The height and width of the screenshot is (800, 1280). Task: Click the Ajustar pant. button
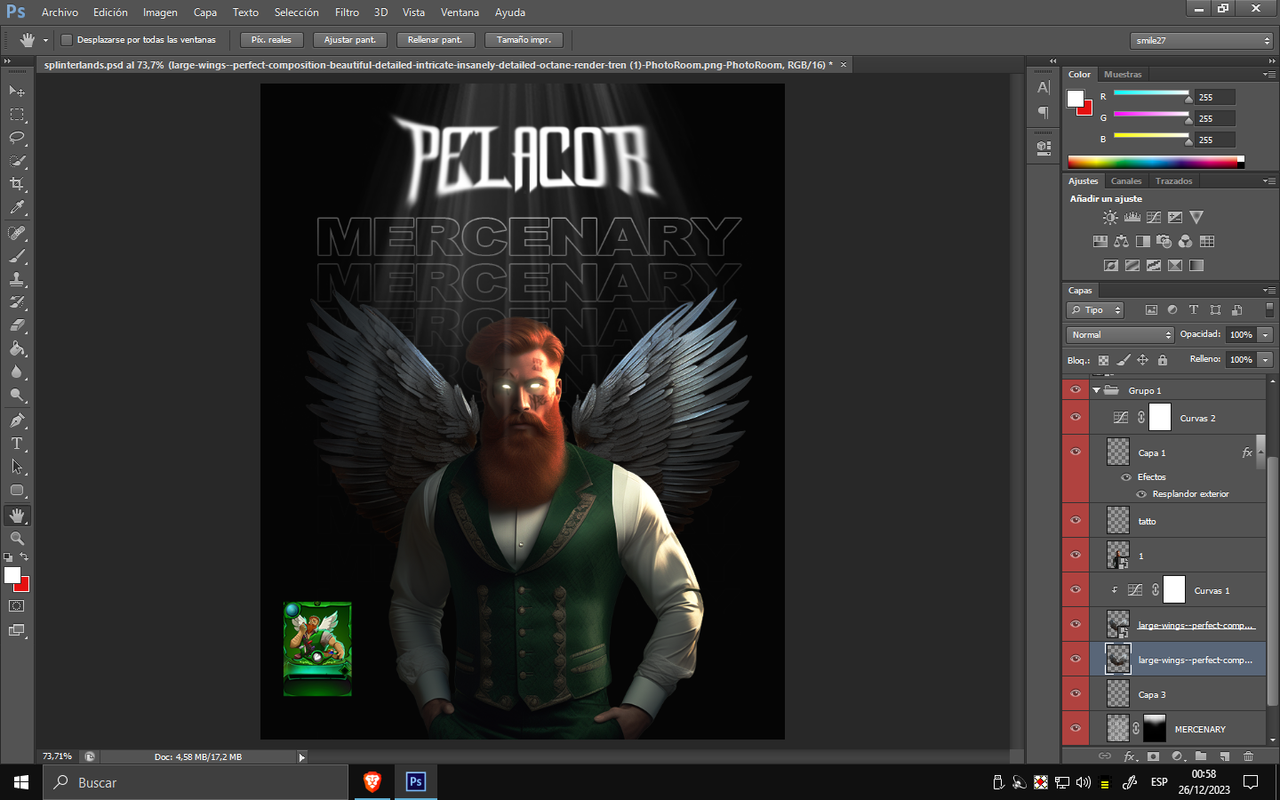point(350,40)
